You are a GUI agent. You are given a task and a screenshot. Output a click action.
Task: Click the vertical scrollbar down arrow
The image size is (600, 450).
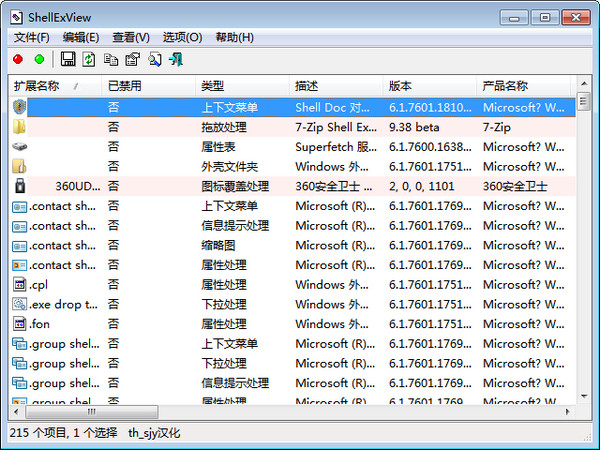[584, 396]
